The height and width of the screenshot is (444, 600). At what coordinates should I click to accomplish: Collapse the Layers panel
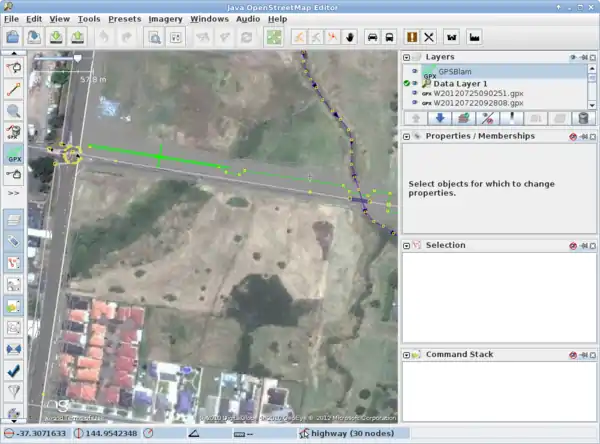[408, 57]
